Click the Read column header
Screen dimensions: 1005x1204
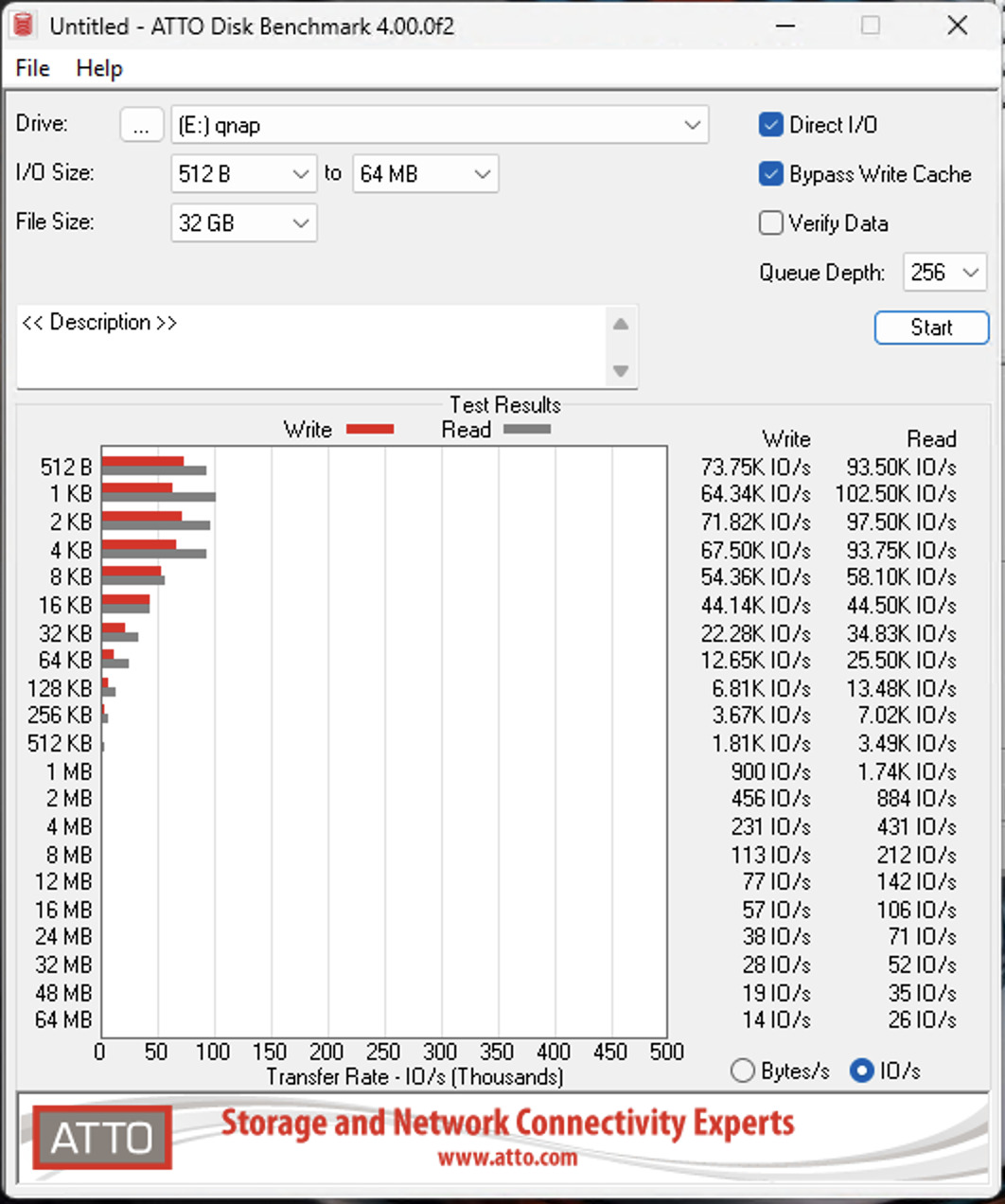pos(931,439)
